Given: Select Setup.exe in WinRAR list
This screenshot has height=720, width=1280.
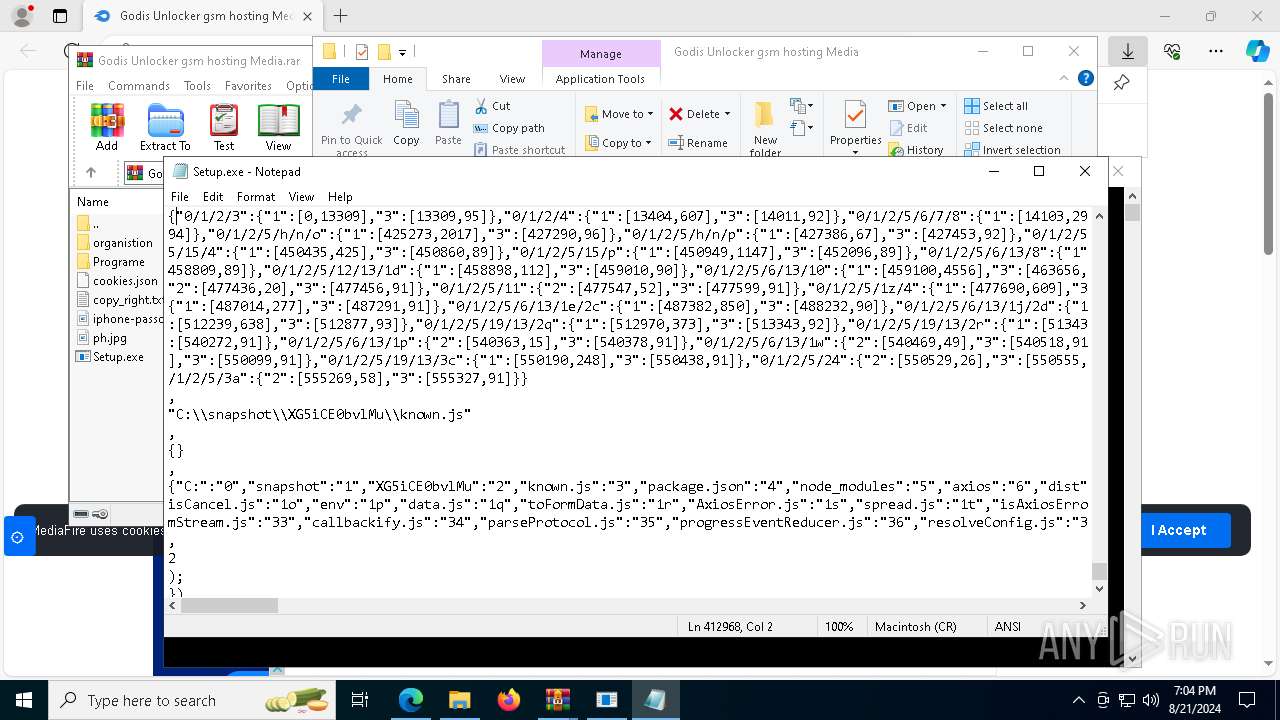Looking at the screenshot, I should pos(109,357).
